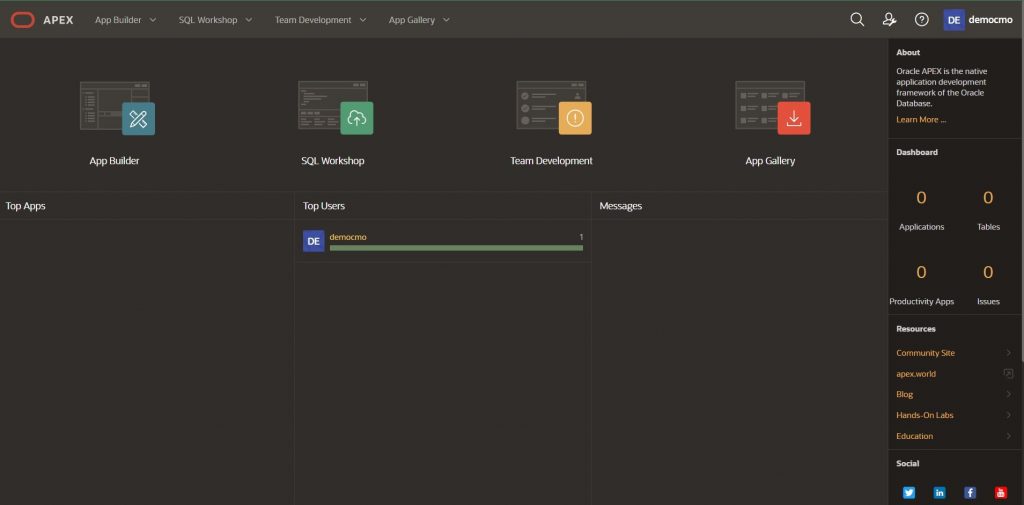
Task: Click the LinkedIn social icon
Action: (x=940, y=493)
